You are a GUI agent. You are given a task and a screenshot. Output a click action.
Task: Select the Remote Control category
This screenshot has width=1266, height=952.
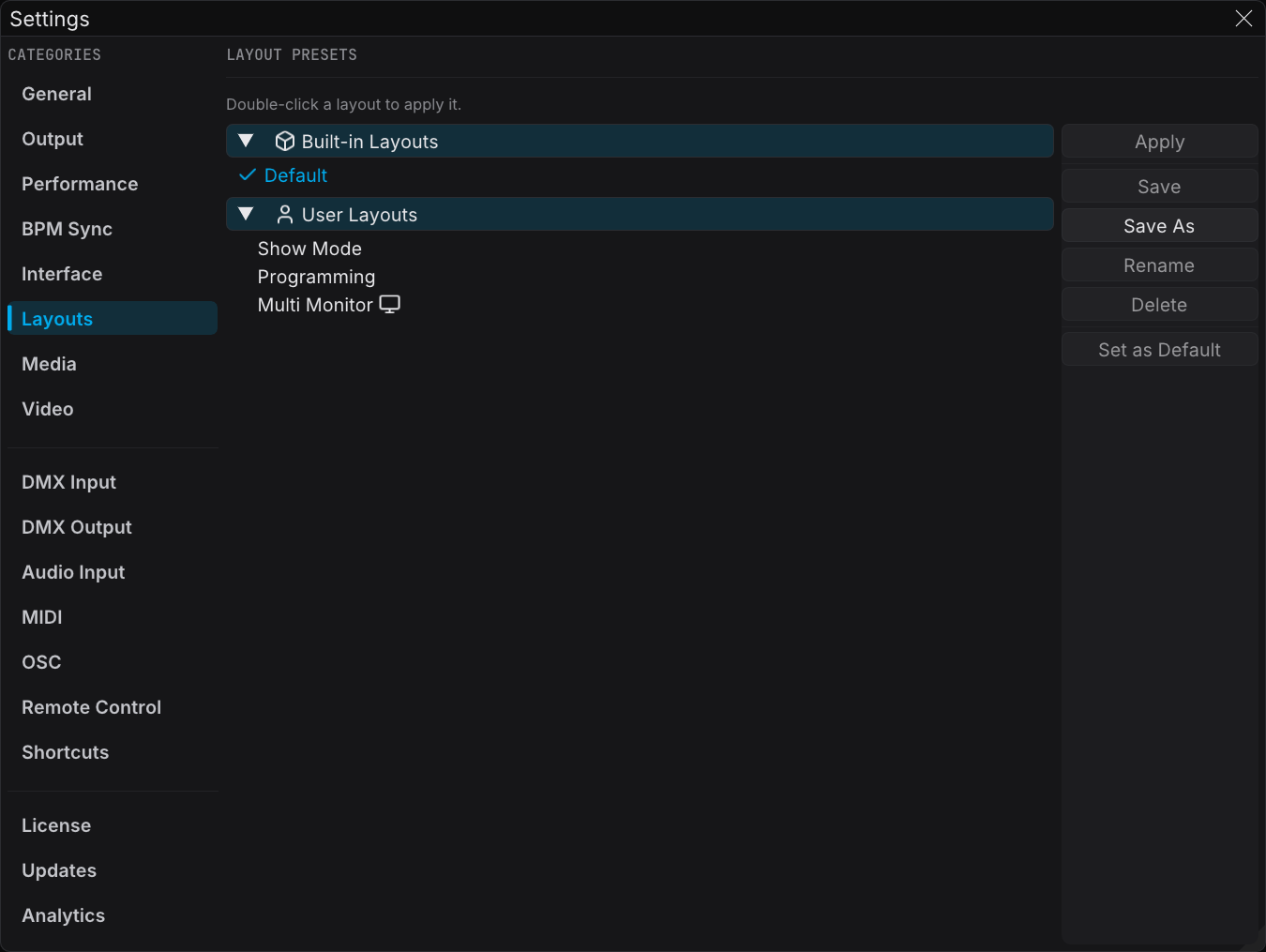[113, 707]
